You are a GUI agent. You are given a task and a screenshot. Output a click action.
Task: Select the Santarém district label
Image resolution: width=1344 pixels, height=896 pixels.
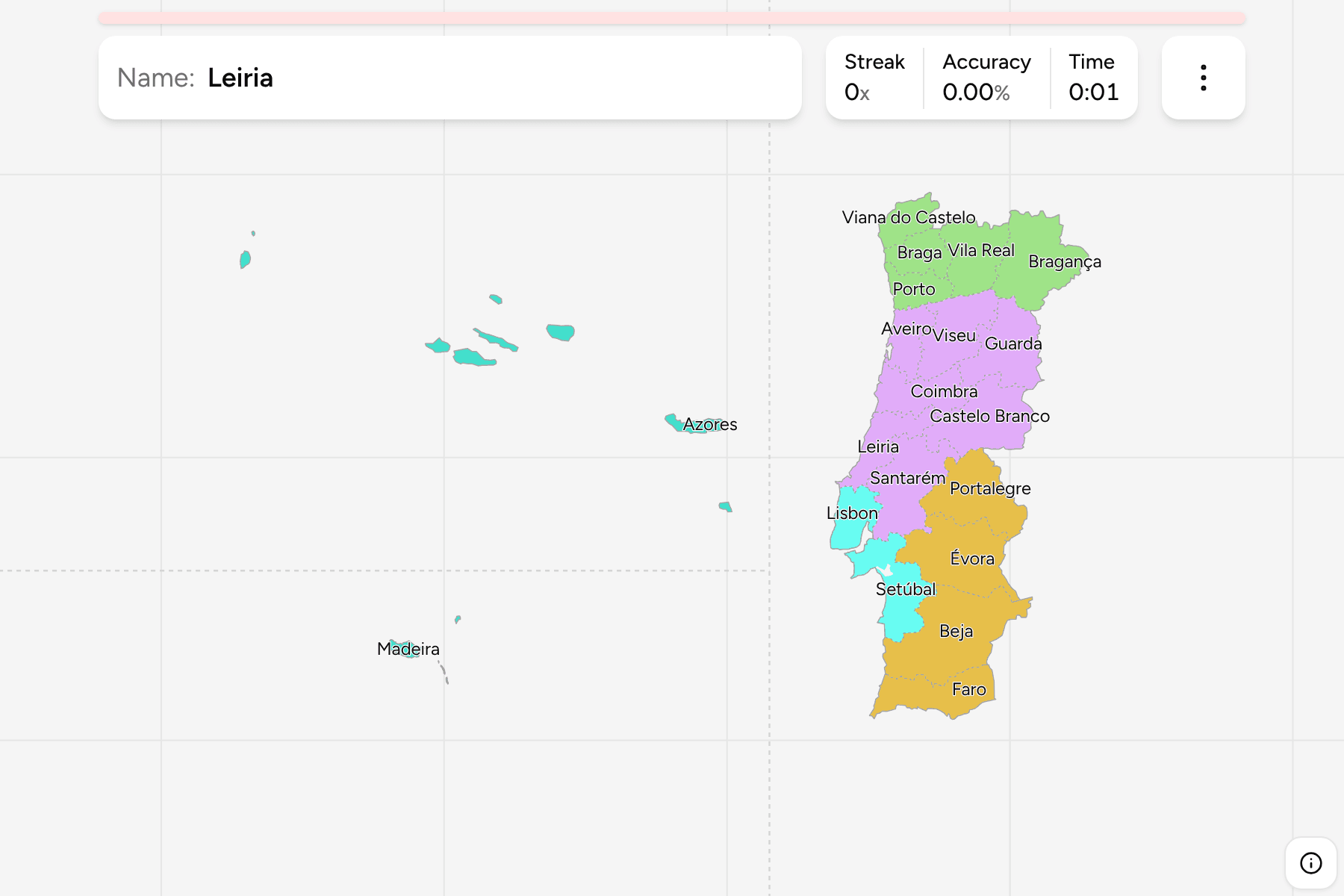907,478
